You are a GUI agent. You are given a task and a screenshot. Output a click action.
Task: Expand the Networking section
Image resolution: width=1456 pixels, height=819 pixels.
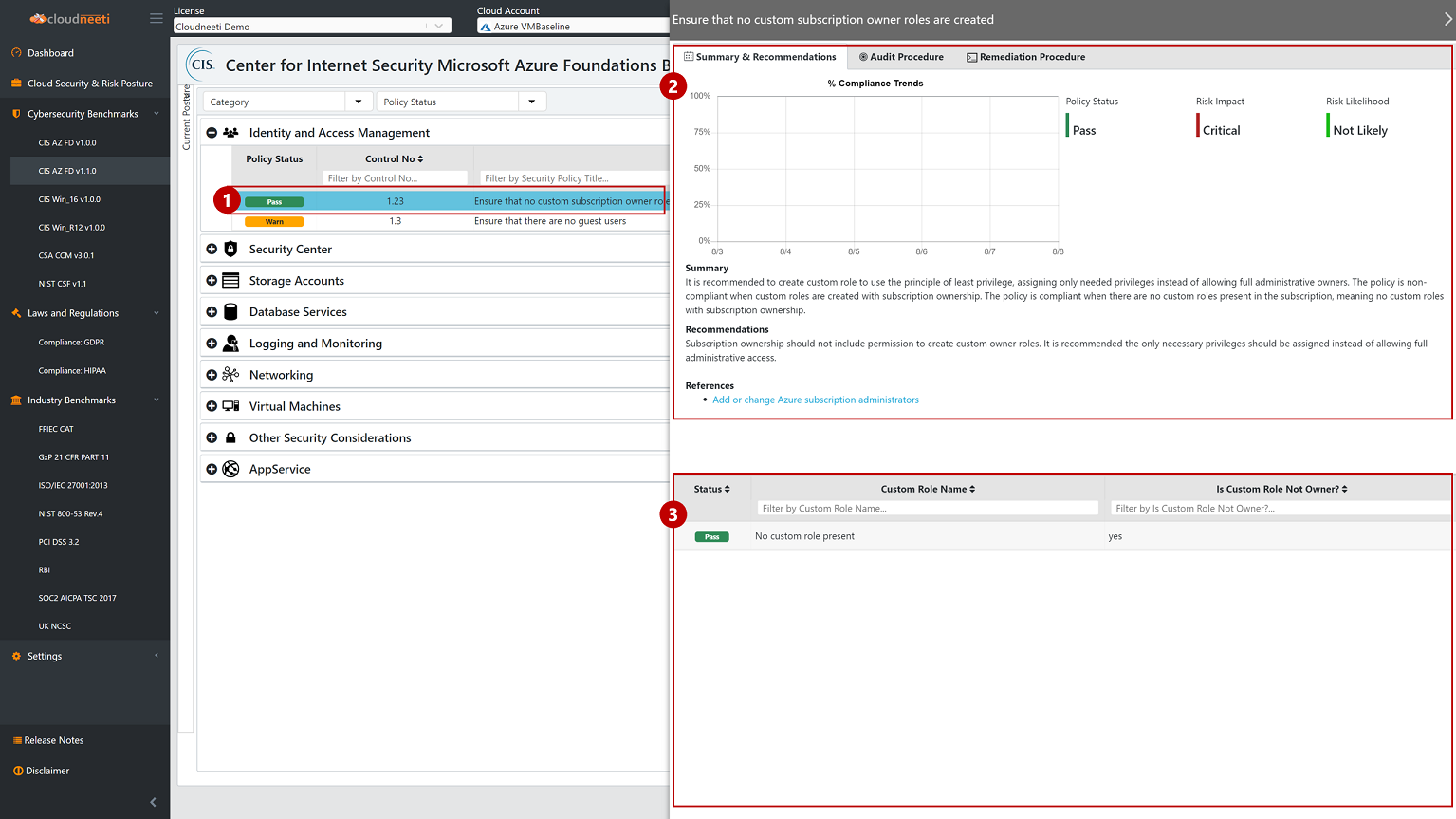[212, 375]
